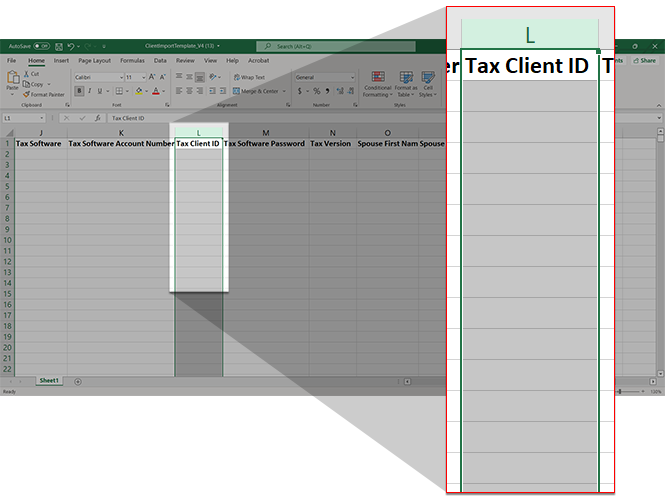Open the Help tab
The image size is (665, 497).
pos(232,61)
